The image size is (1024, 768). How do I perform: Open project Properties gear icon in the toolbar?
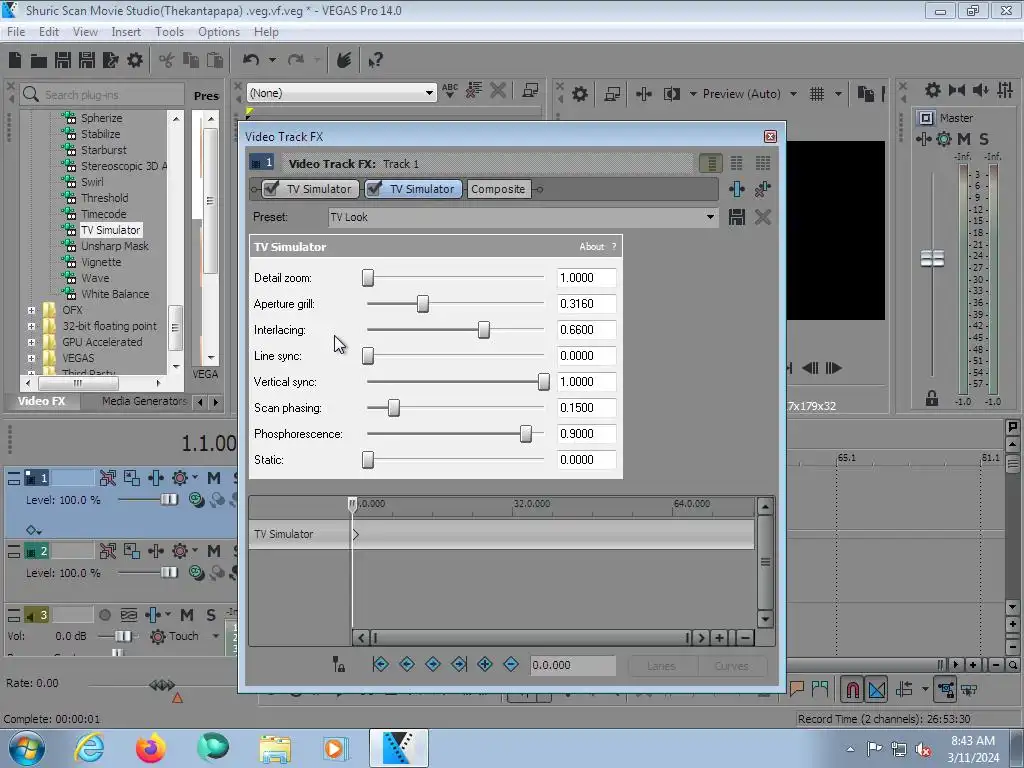(135, 60)
